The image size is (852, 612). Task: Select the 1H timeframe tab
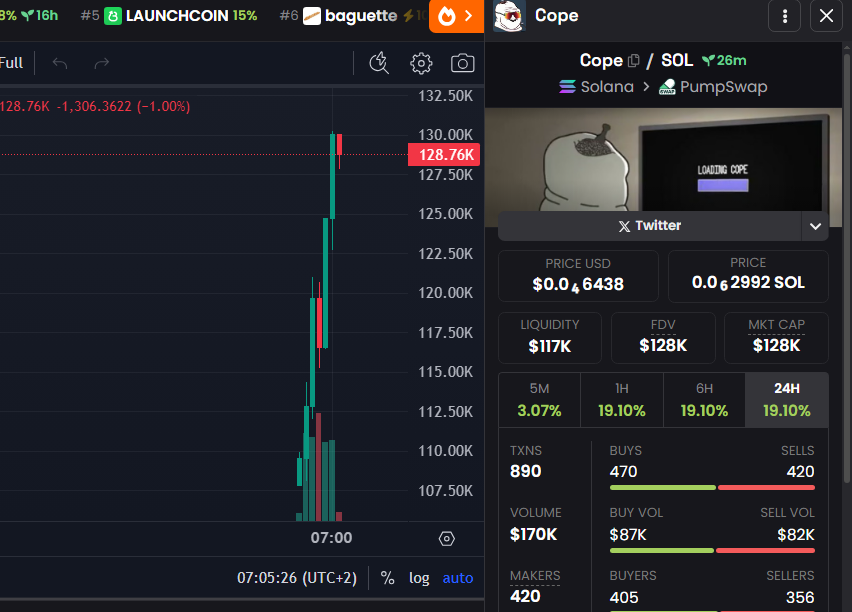pos(622,400)
